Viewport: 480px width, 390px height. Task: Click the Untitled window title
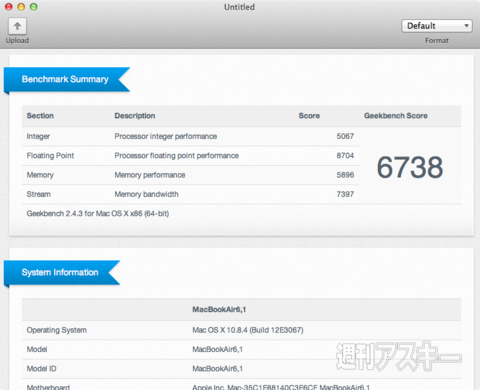click(x=239, y=7)
